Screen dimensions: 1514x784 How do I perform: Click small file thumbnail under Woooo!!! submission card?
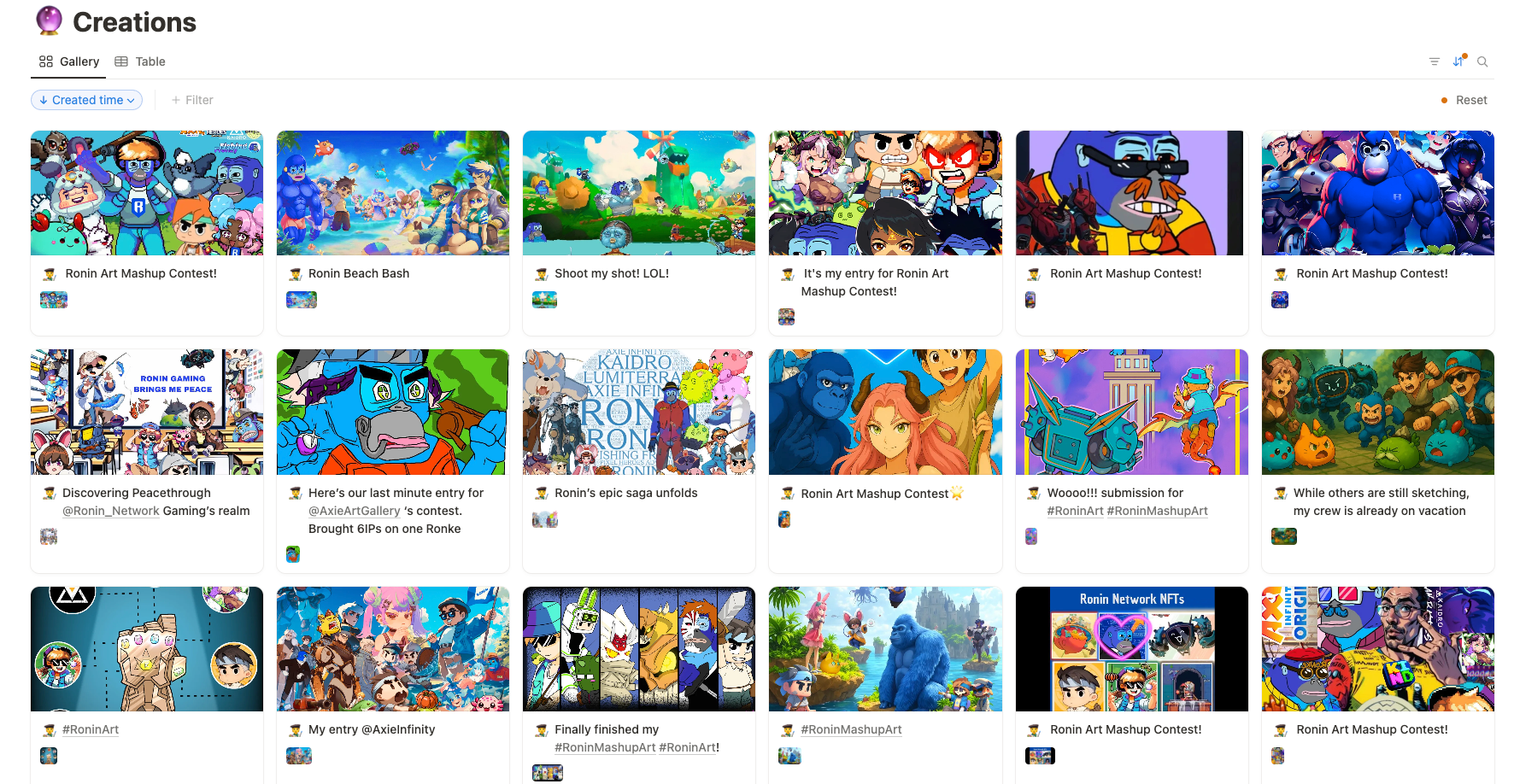[1031, 536]
